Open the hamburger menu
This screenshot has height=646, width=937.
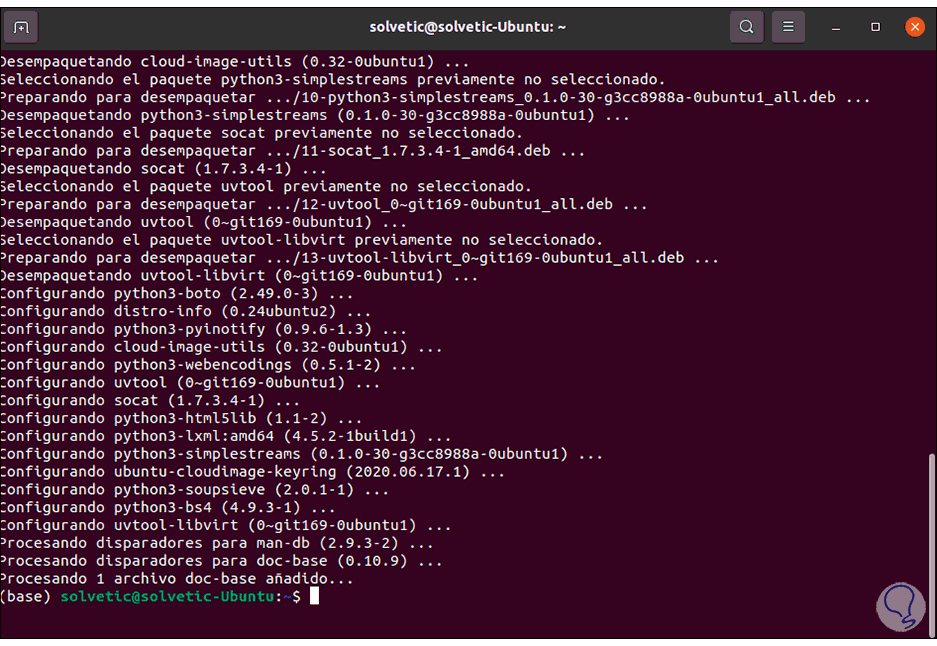(x=789, y=27)
